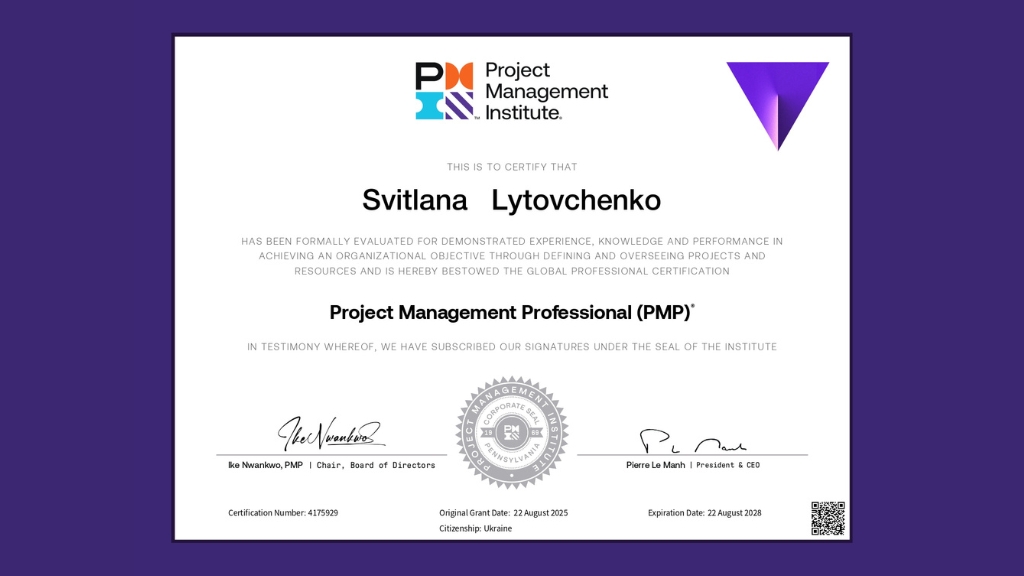The image size is (1024, 576).
Task: Click the 'HAS BEEN FORMALLY EVALUATED' paragraph
Action: tap(512, 256)
